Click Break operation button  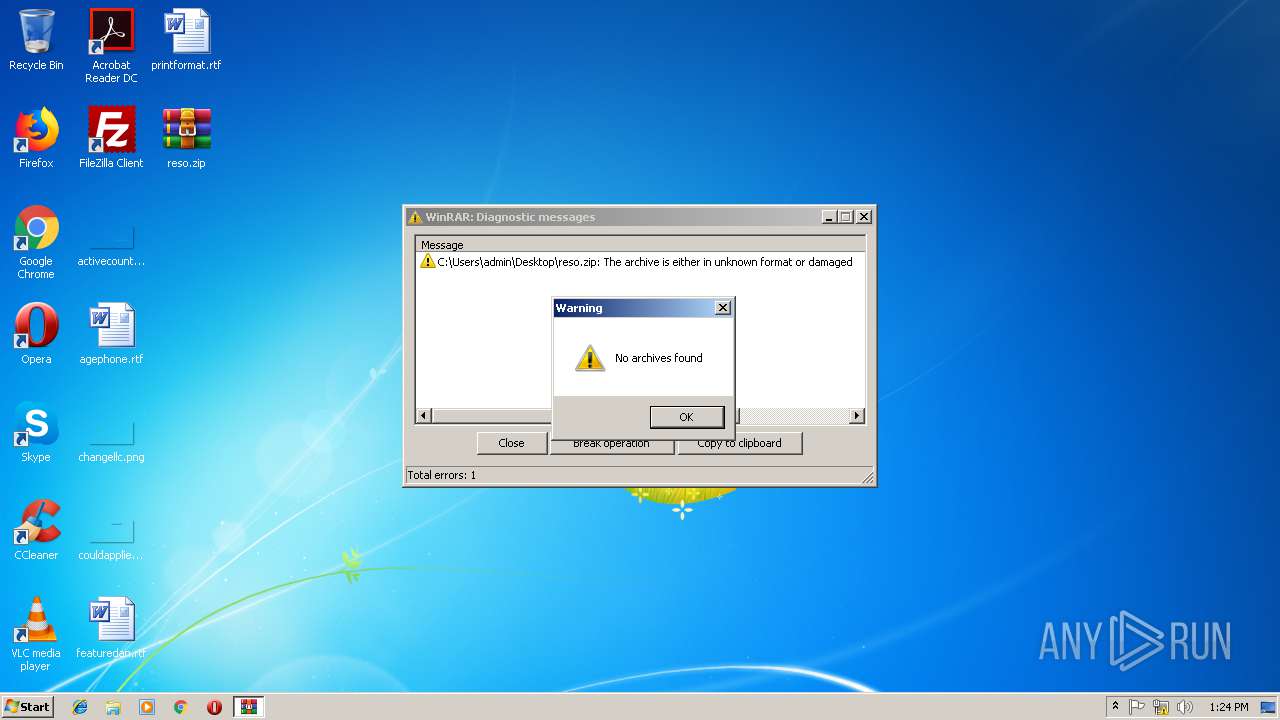point(611,444)
